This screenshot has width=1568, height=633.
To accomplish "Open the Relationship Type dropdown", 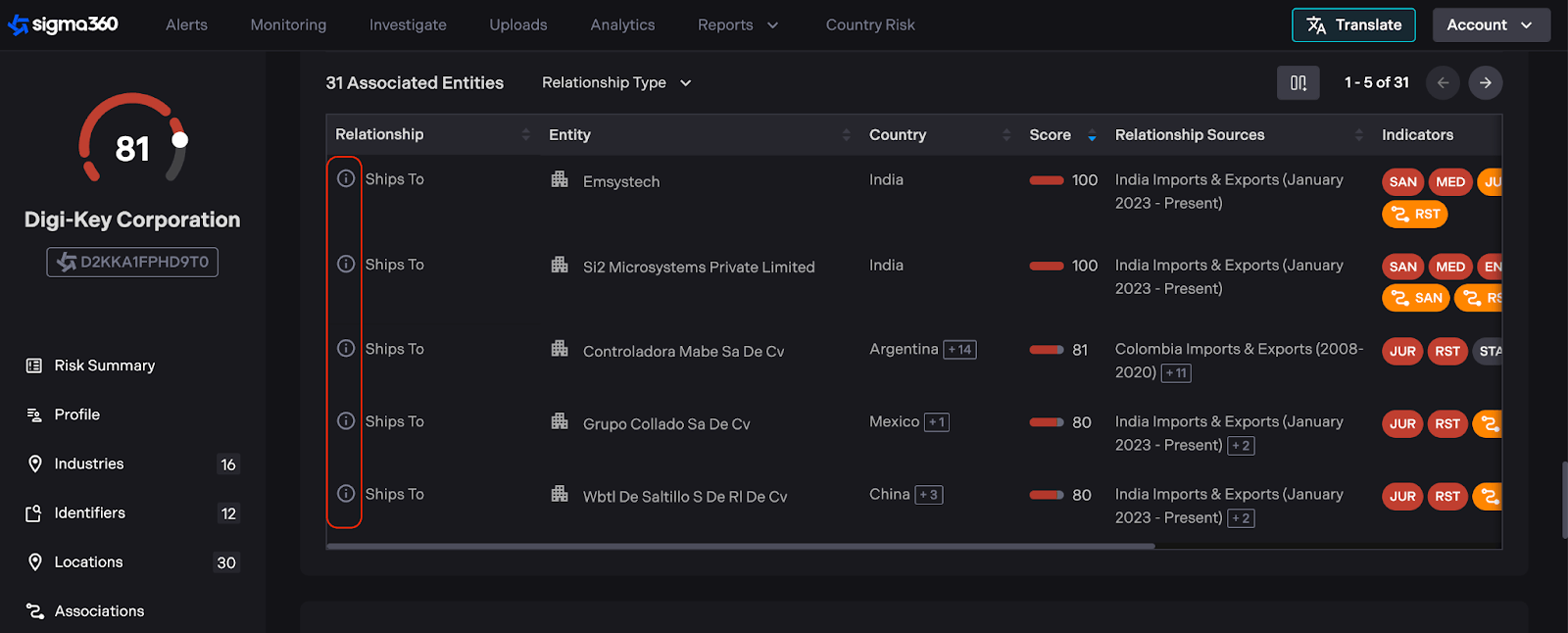I will tap(616, 83).
